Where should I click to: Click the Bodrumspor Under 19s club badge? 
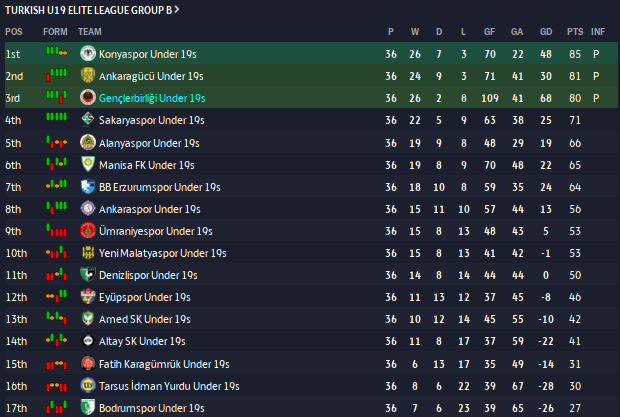[88, 407]
